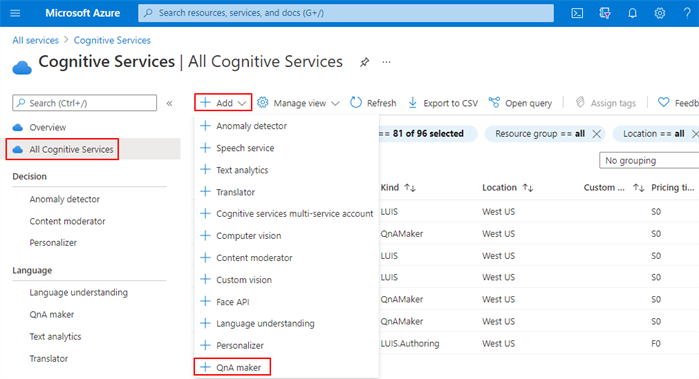The height and width of the screenshot is (379, 699).
Task: Select Cognitive services multi-service account
Action: [295, 214]
